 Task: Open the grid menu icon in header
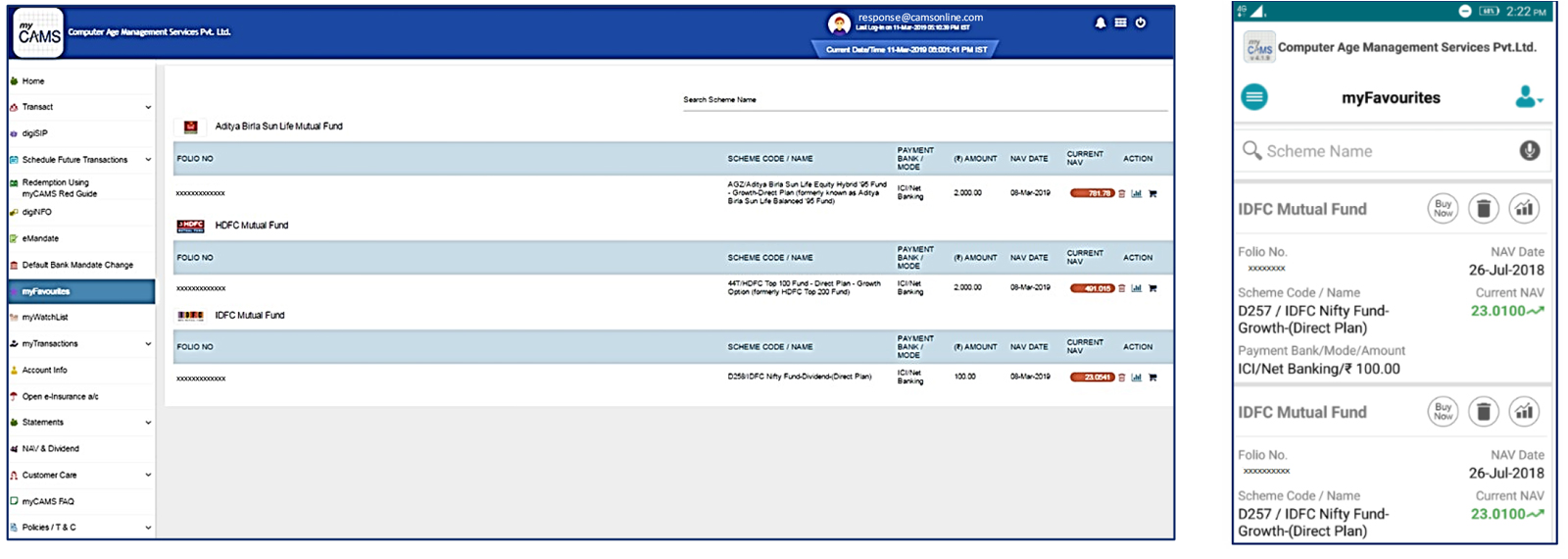point(1120,23)
